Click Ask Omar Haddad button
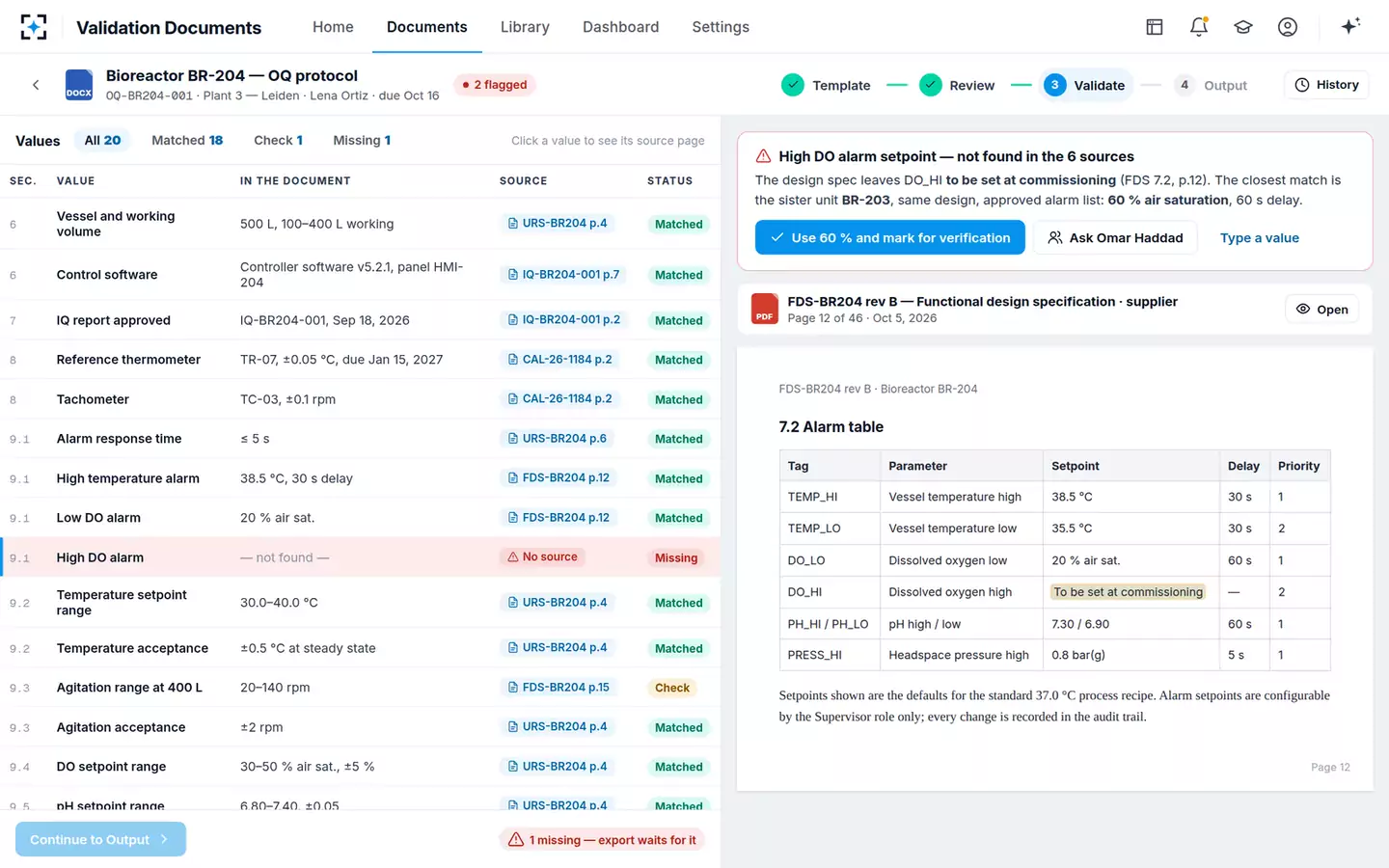This screenshot has height=868, width=1389. click(x=1115, y=237)
